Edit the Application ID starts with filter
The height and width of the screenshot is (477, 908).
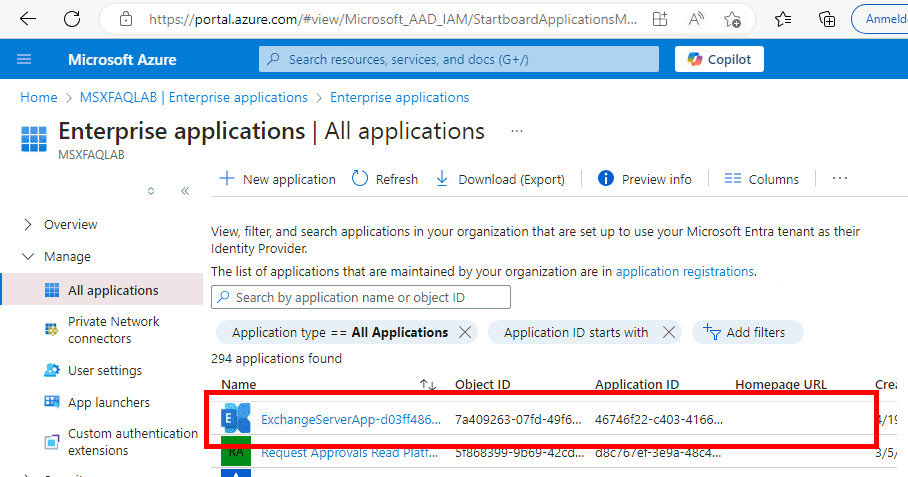pyautogui.click(x=576, y=333)
